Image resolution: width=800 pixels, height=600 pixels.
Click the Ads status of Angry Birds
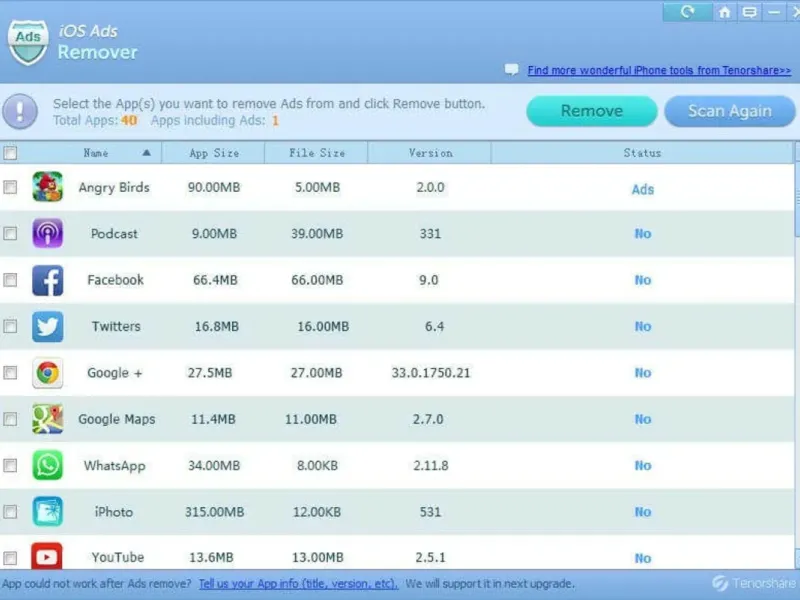(642, 189)
